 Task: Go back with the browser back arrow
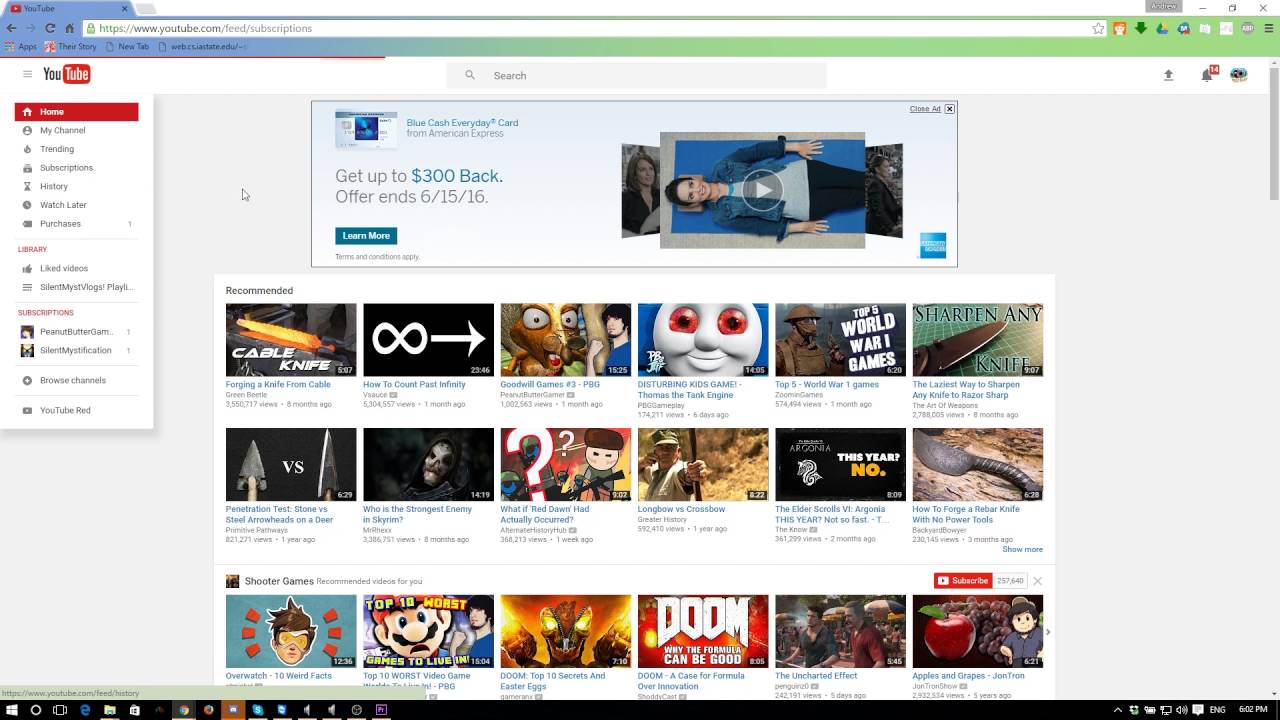12,28
